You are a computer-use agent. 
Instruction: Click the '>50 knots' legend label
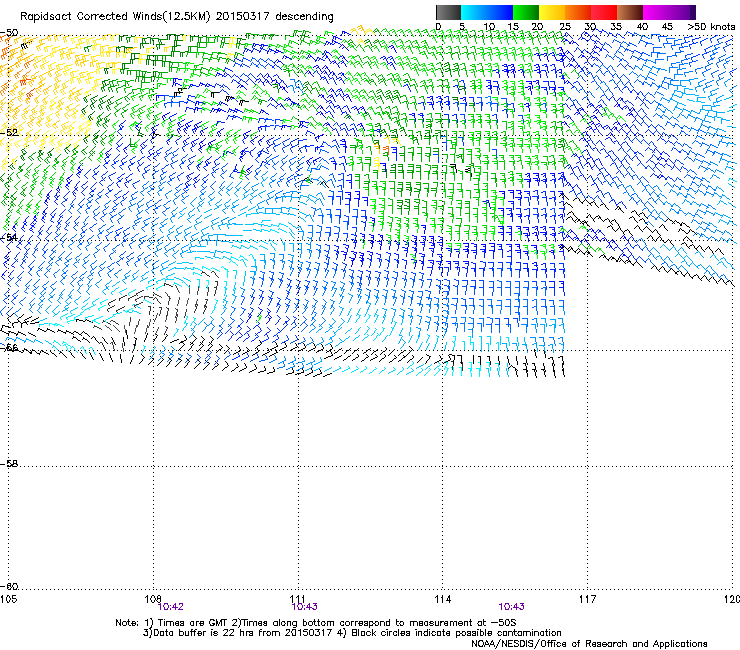coord(711,27)
